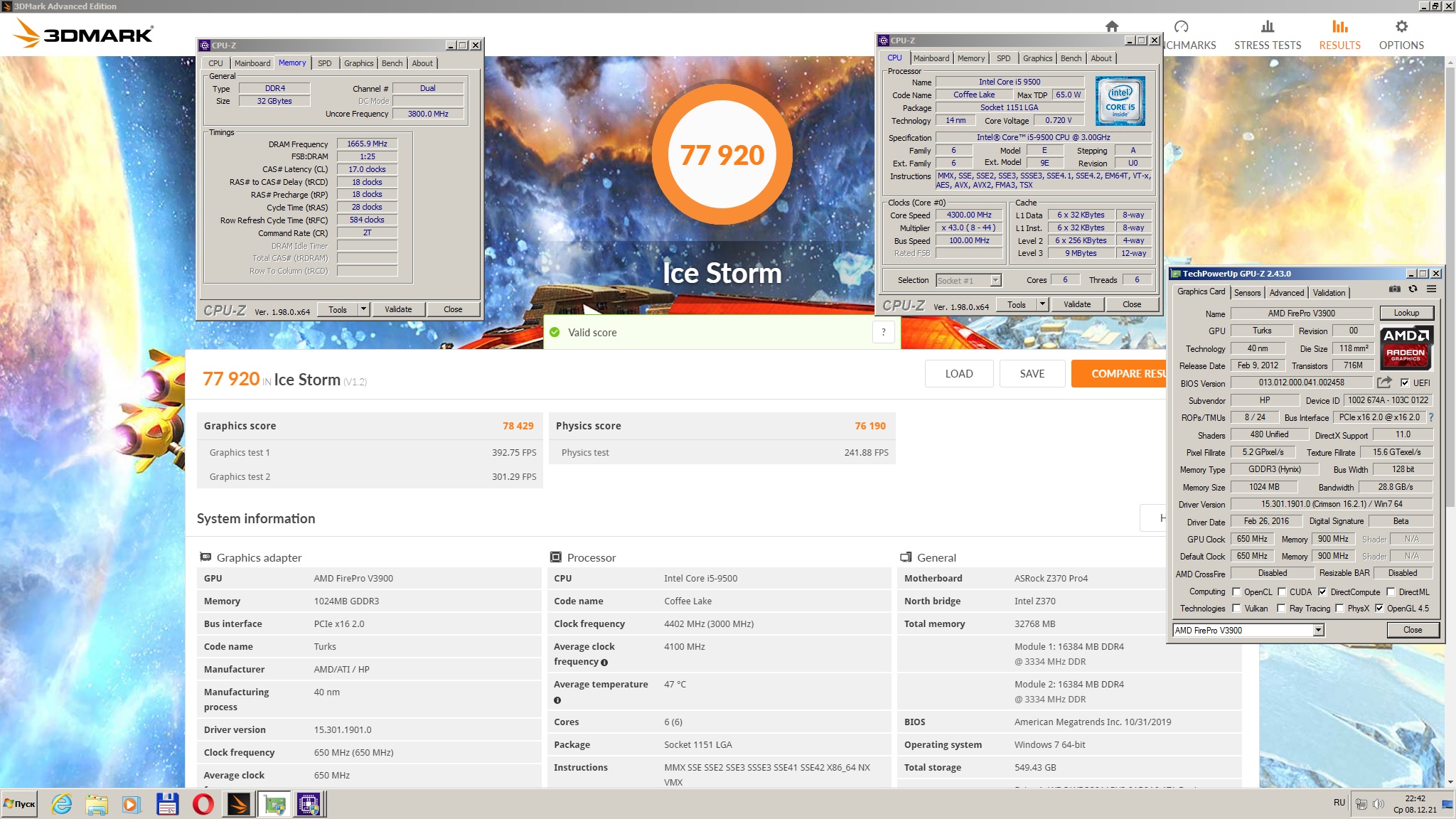This screenshot has width=1456, height=819.
Task: Click the SAVE button in 3DMark
Action: click(1032, 373)
